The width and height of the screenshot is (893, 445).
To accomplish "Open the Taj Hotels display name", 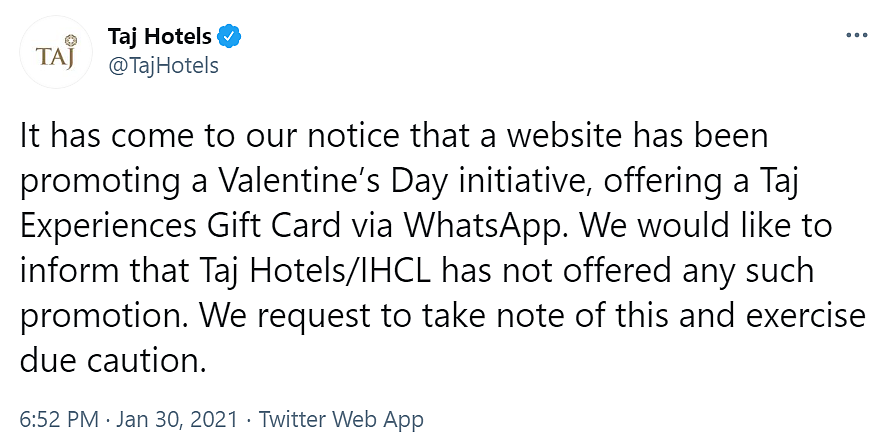I will [159, 37].
